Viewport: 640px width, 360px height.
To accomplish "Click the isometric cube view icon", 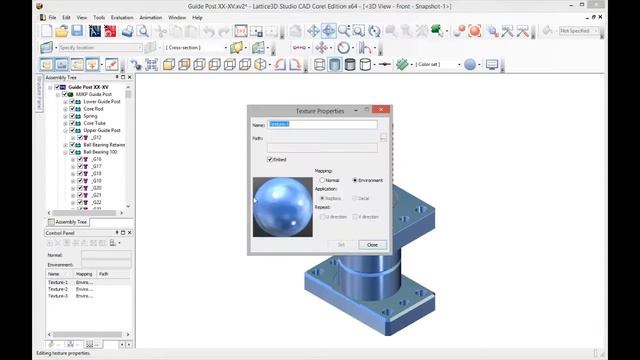I will [260, 64].
